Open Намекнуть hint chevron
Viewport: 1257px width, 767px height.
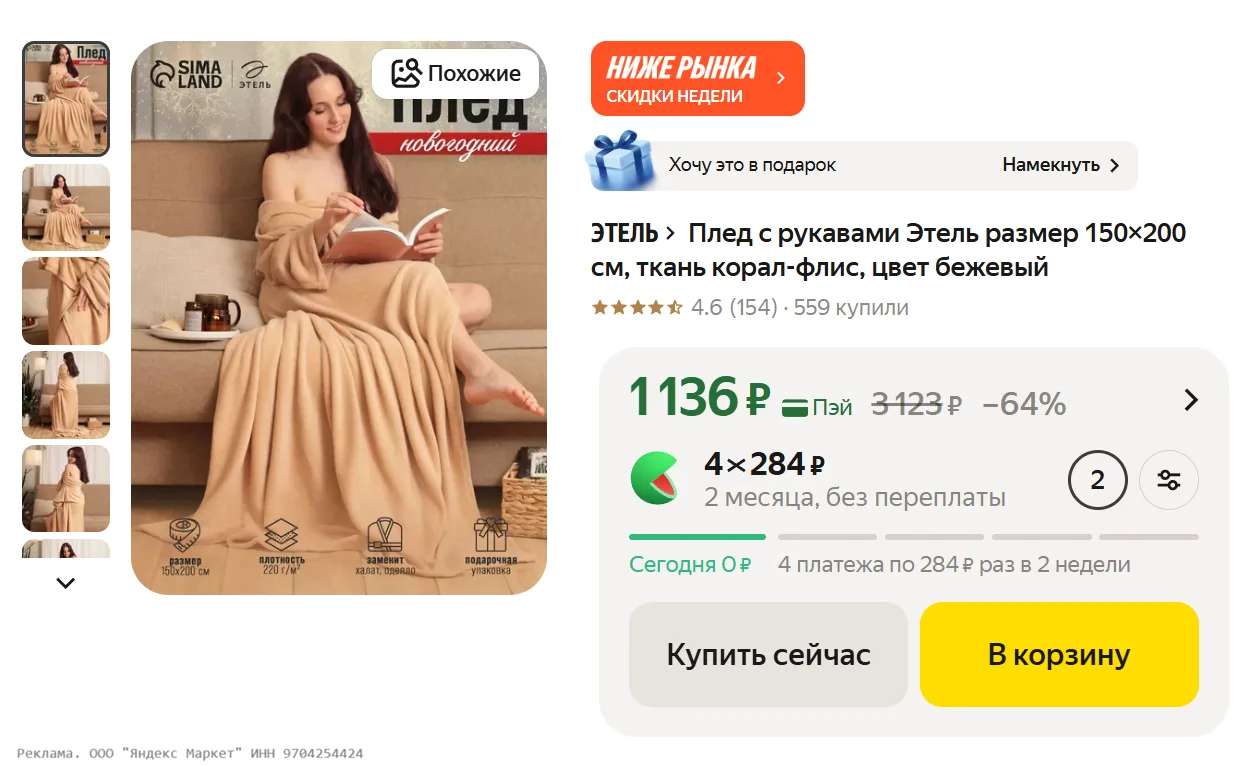click(x=1114, y=166)
